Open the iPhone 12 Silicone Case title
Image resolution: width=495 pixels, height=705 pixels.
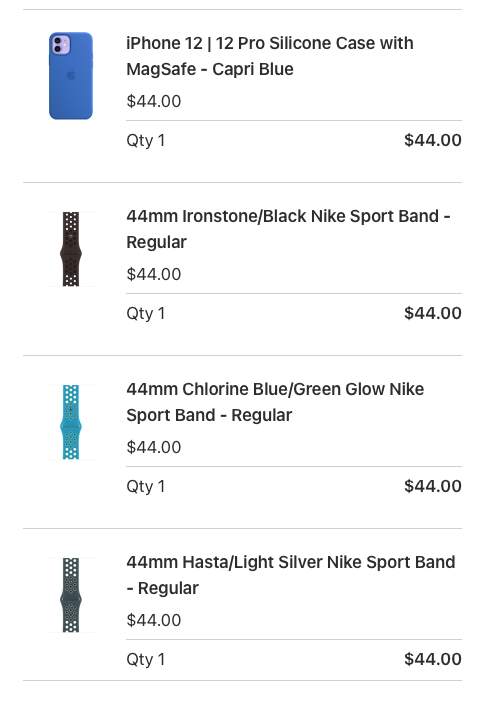[x=270, y=56]
